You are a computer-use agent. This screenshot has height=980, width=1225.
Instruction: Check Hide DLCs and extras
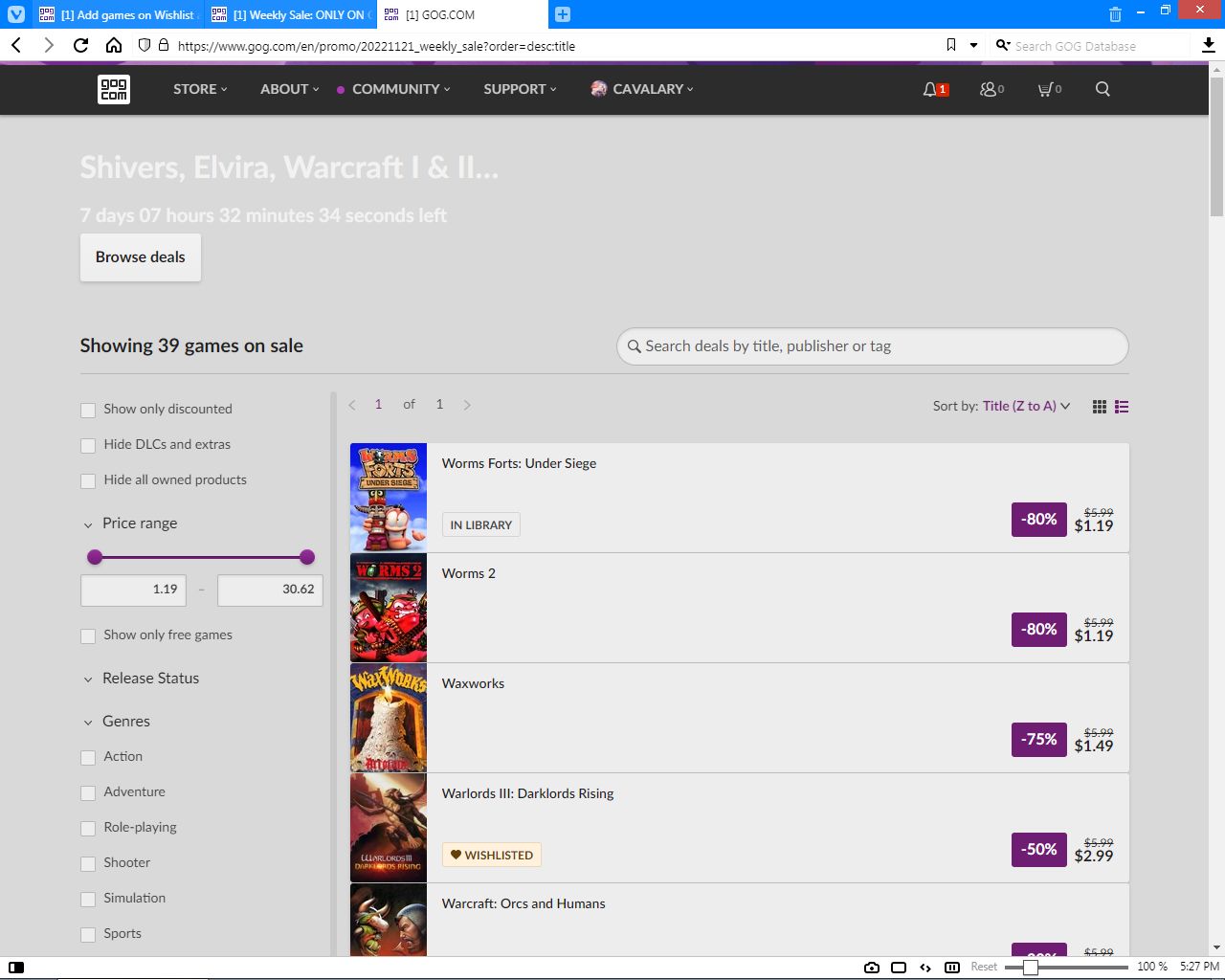(x=88, y=445)
